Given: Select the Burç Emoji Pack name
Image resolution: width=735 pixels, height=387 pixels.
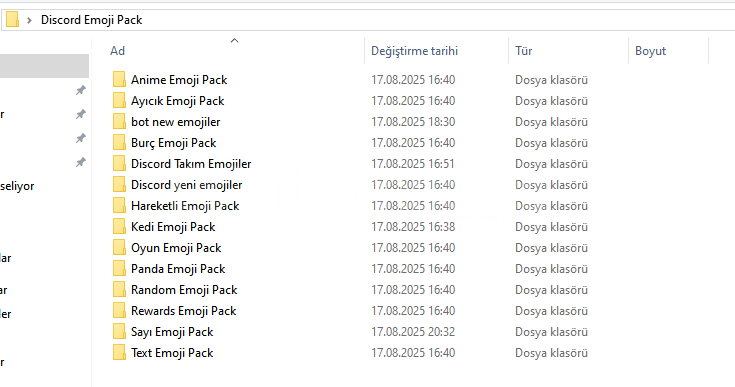Looking at the screenshot, I should click(x=173, y=142).
